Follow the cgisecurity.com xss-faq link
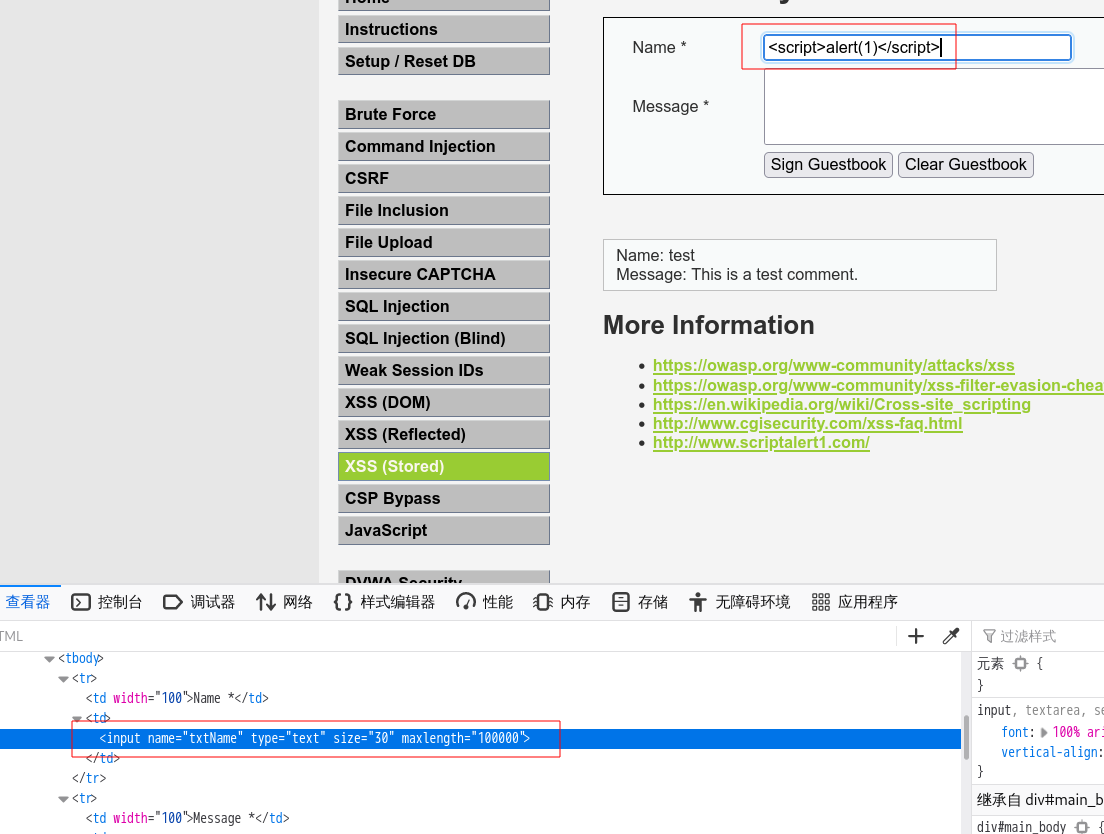 pyautogui.click(x=808, y=424)
